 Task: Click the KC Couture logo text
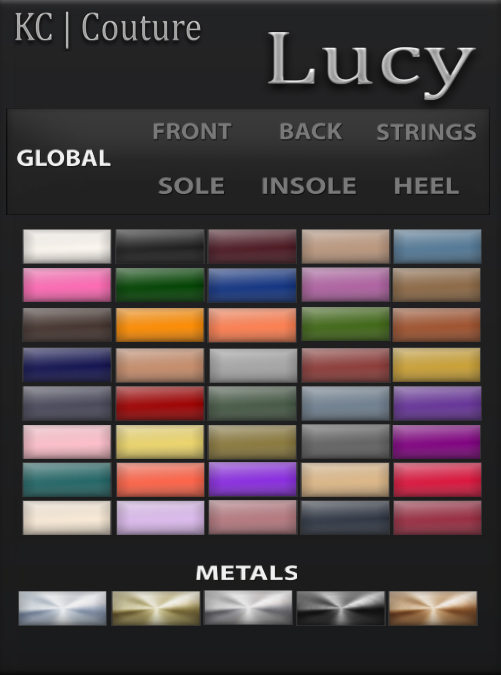click(108, 28)
